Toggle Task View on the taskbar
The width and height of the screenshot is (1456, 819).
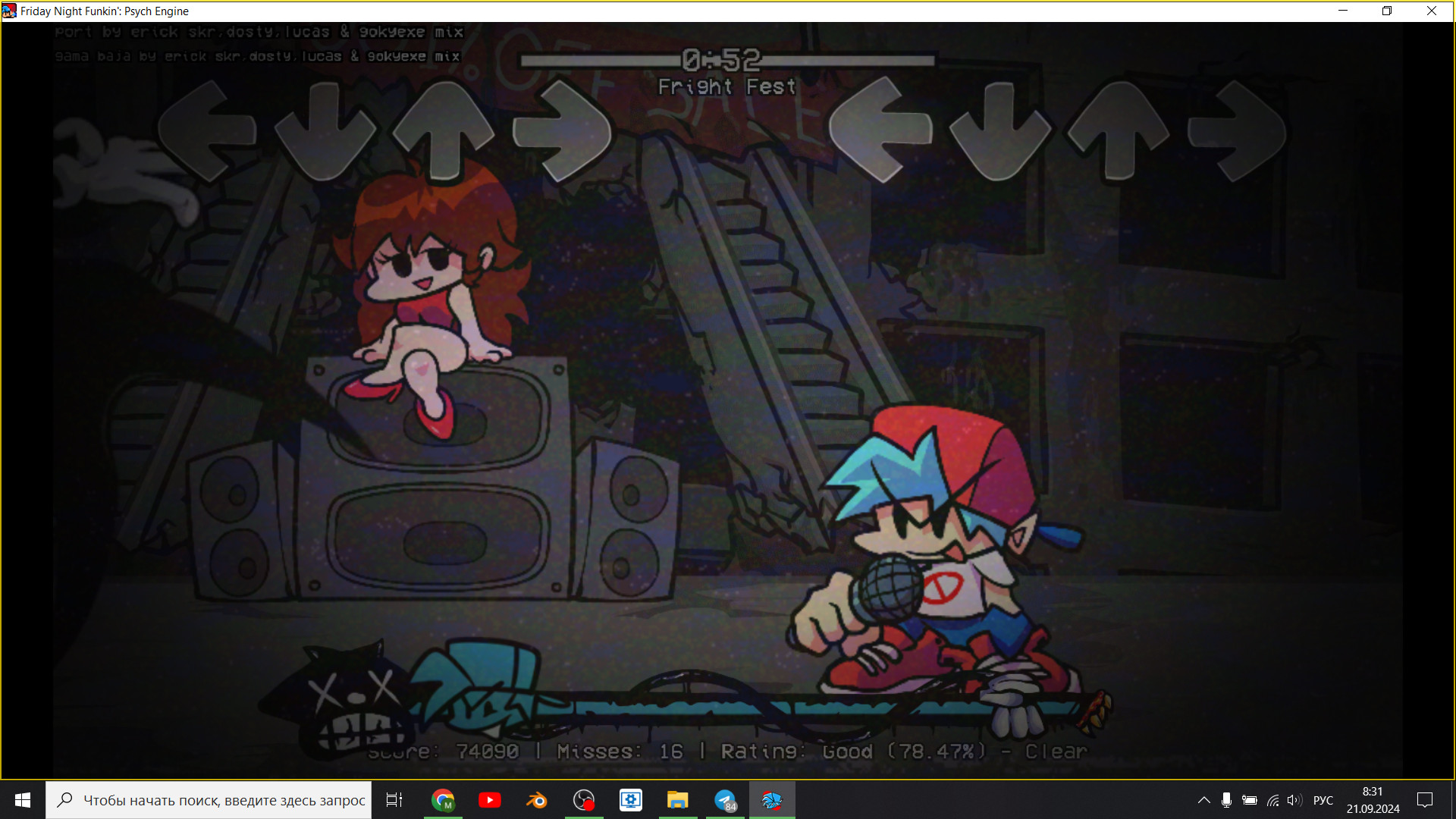point(394,800)
